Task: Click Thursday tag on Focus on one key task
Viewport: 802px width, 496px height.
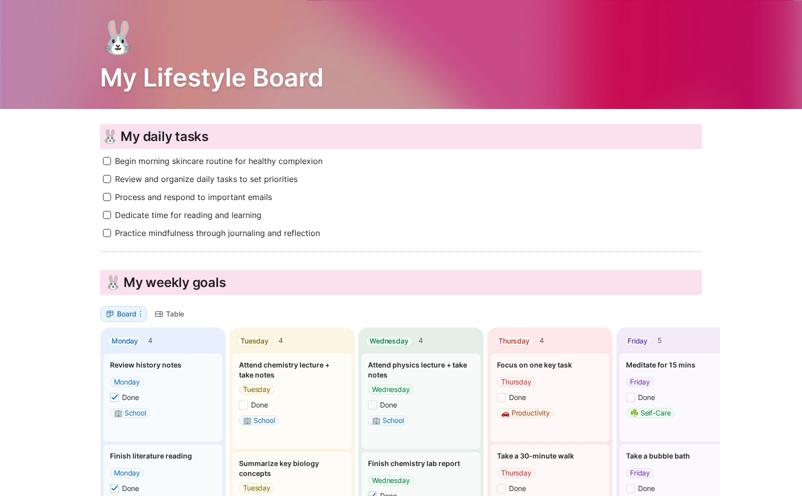Action: [516, 382]
